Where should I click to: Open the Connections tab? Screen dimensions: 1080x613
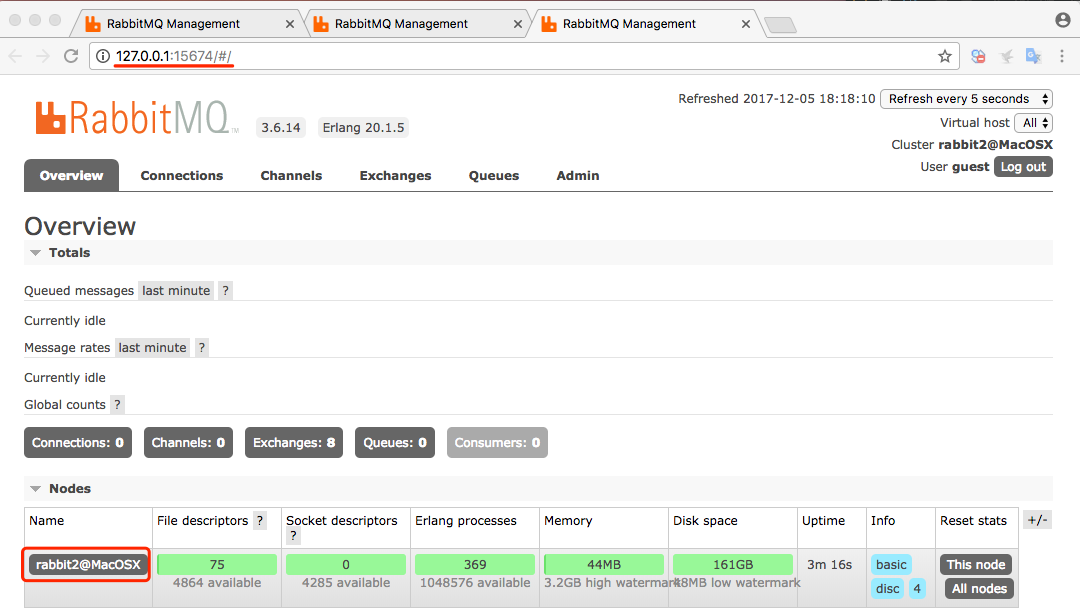click(182, 176)
